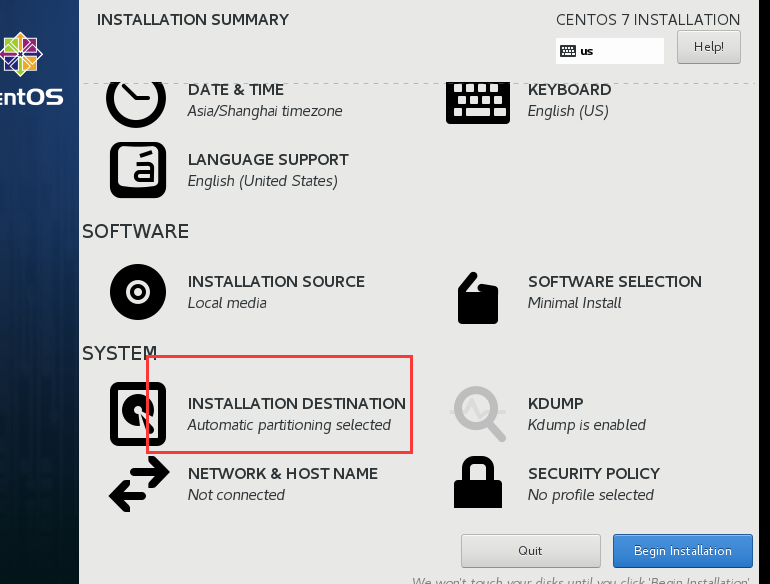Click the Network arrows icon
Viewport: 770px width, 584px height.
tap(139, 484)
